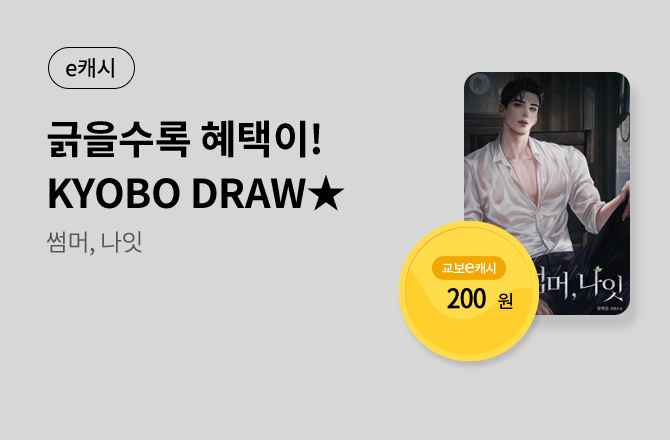Tap the man's face on the cover

click(523, 111)
